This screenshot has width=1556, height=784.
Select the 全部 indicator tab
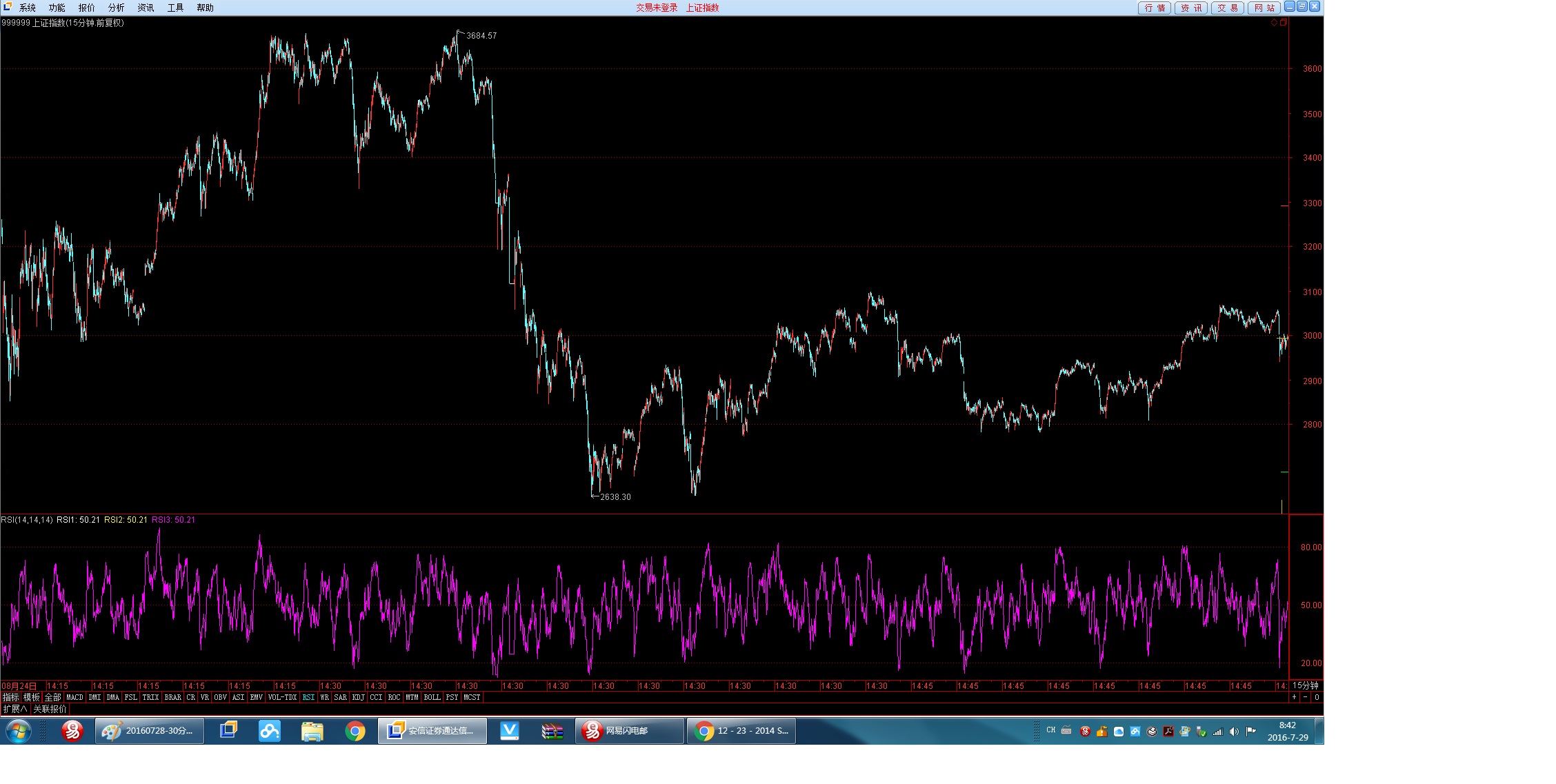(x=53, y=697)
